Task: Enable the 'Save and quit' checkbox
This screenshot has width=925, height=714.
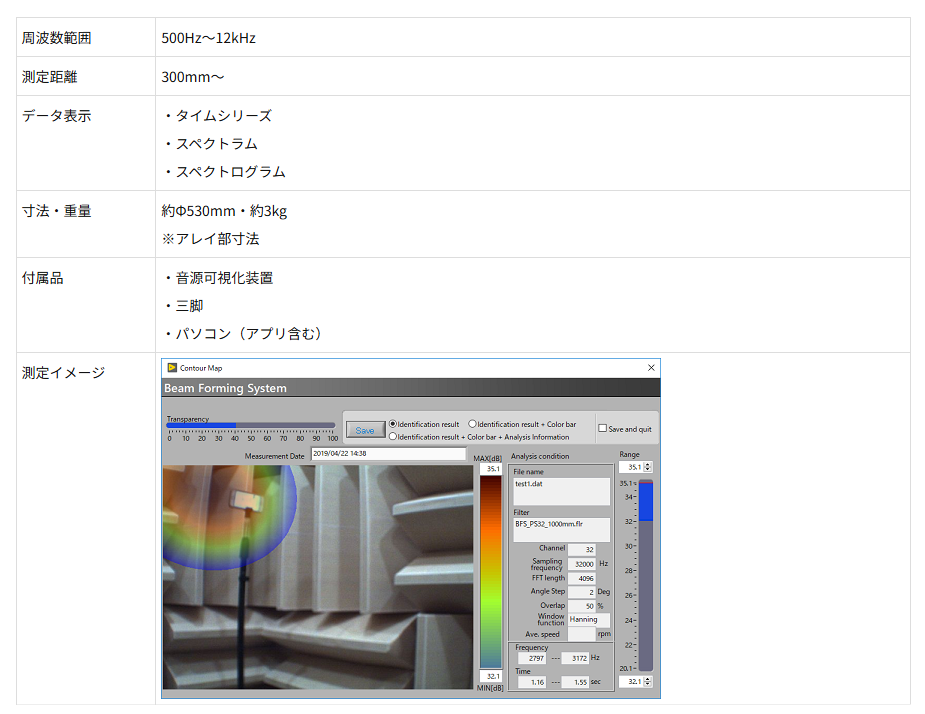Action: point(602,429)
